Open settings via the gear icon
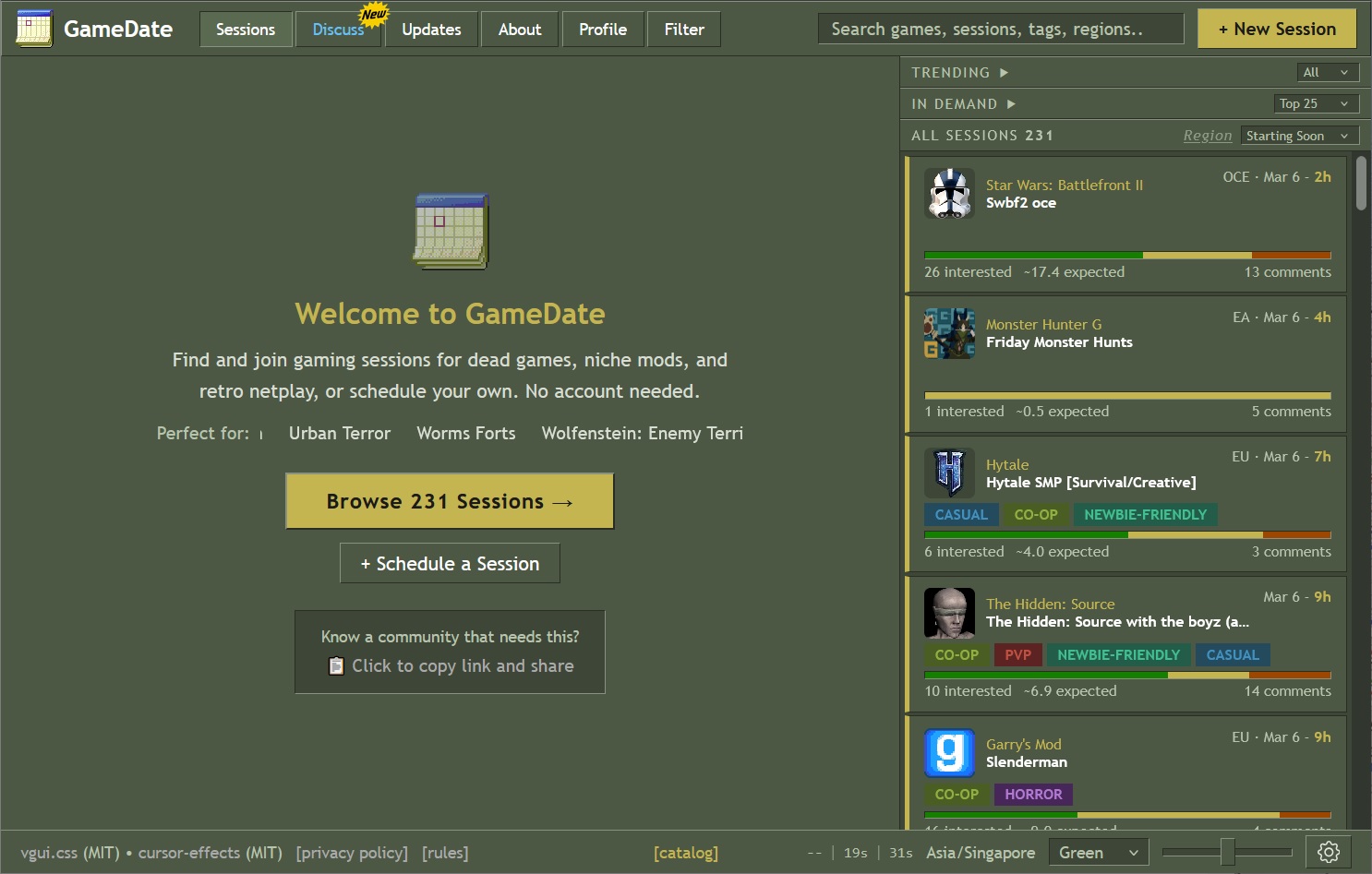The width and height of the screenshot is (1372, 874). (1330, 852)
